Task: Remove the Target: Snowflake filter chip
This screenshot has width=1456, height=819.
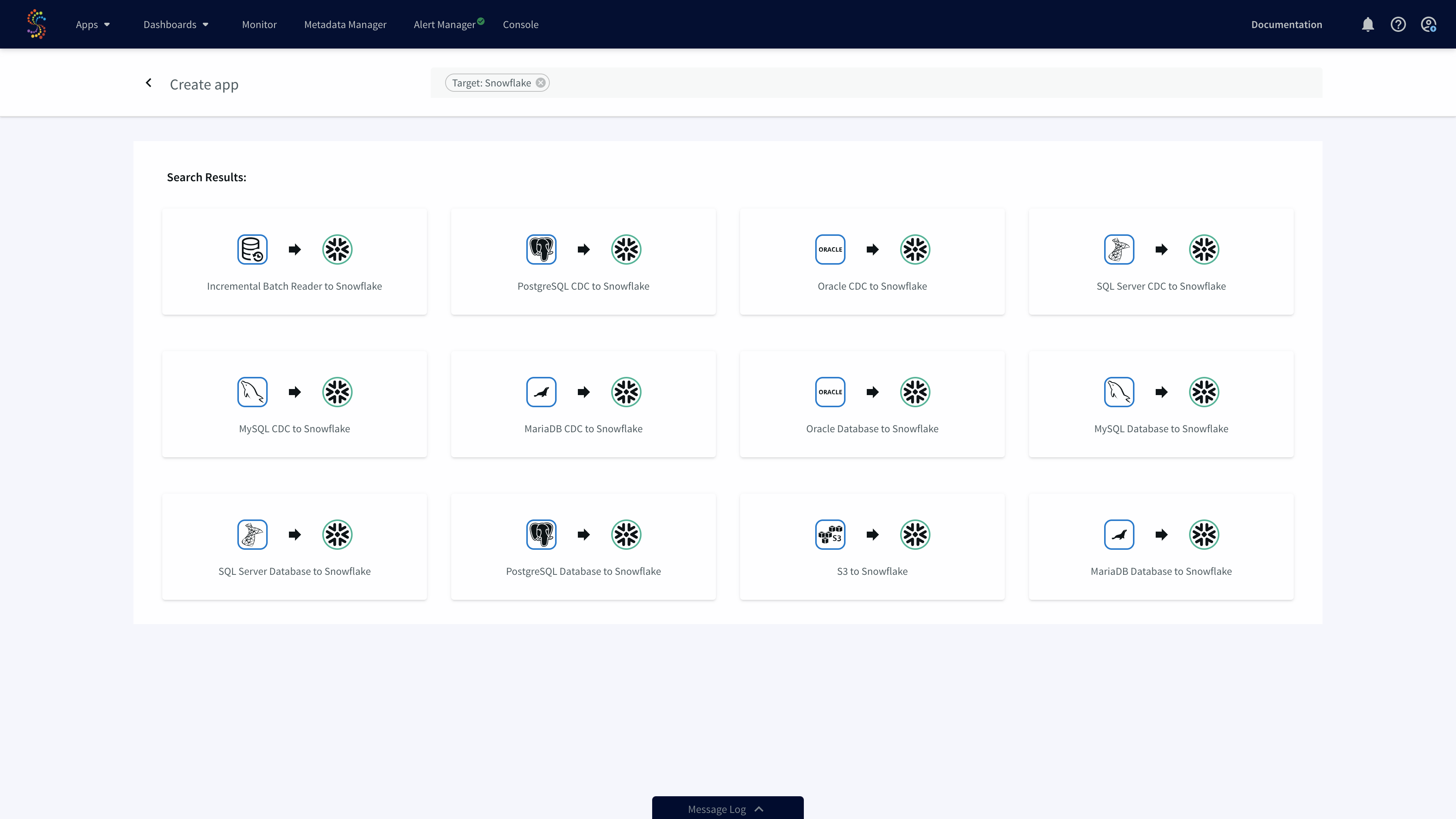Action: click(541, 83)
